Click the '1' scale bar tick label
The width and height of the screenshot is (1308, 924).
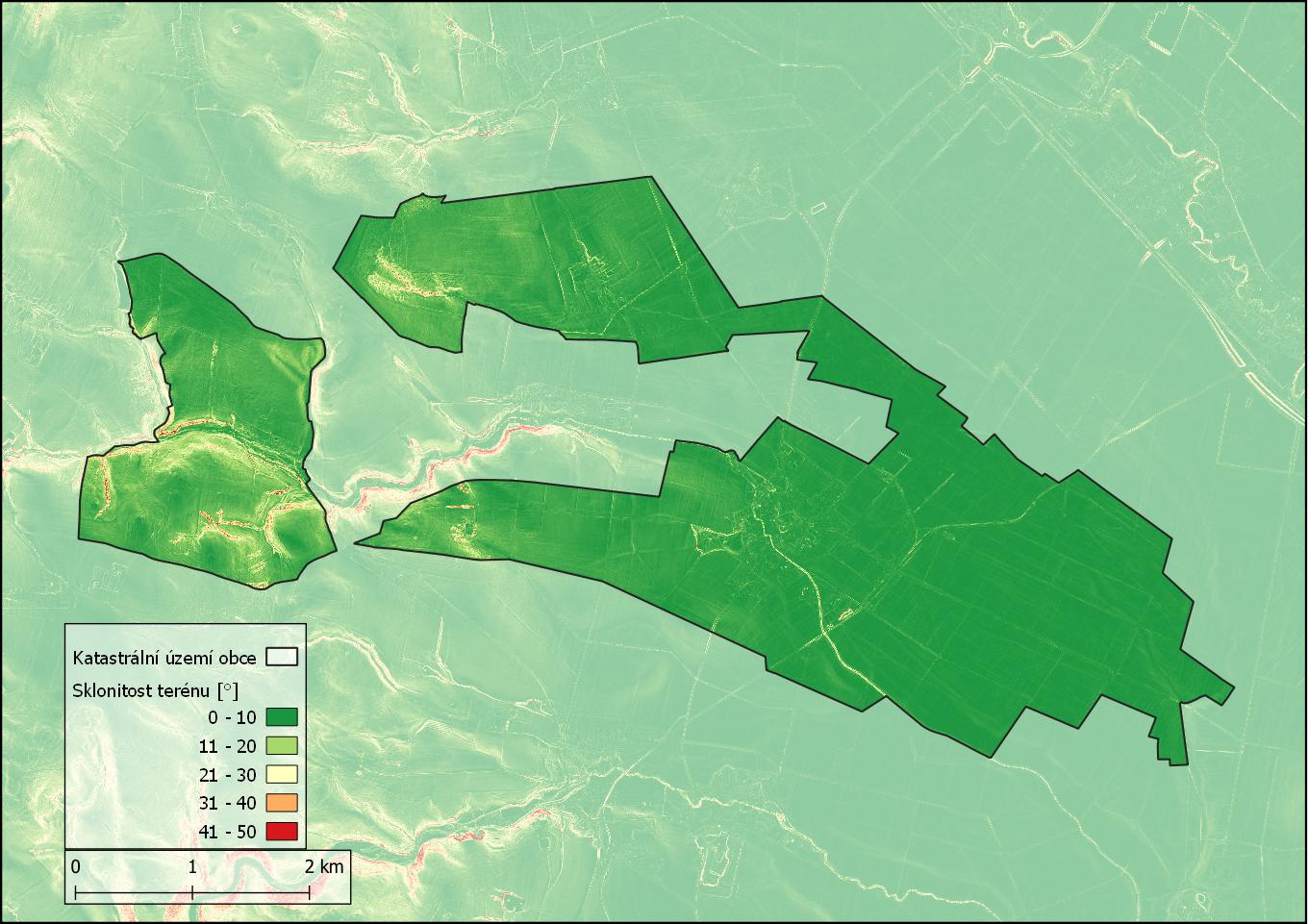click(192, 866)
